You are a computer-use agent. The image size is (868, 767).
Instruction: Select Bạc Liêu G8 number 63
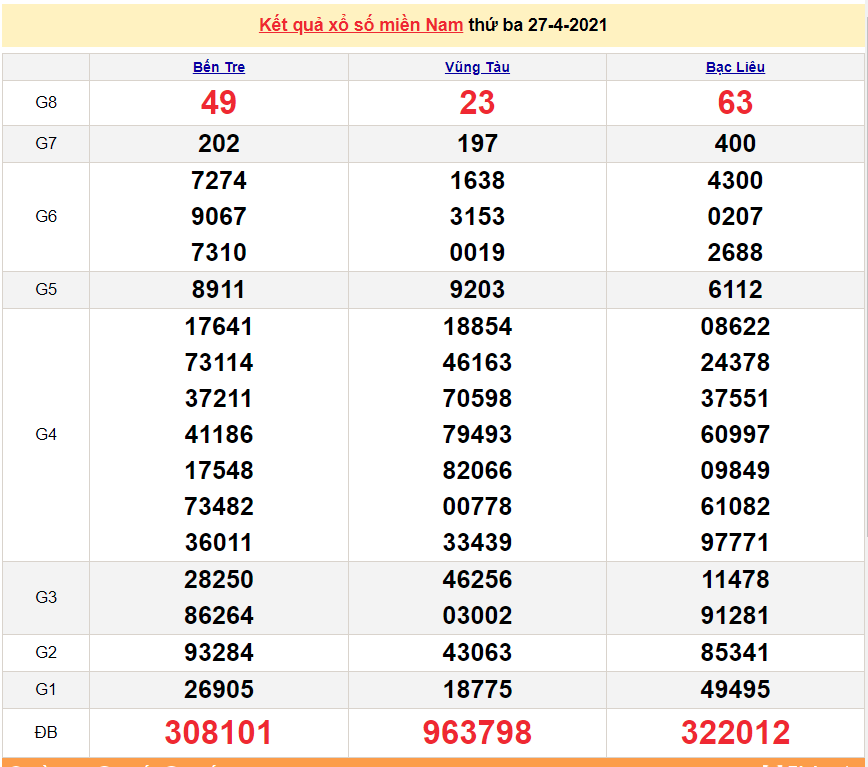pyautogui.click(x=735, y=102)
